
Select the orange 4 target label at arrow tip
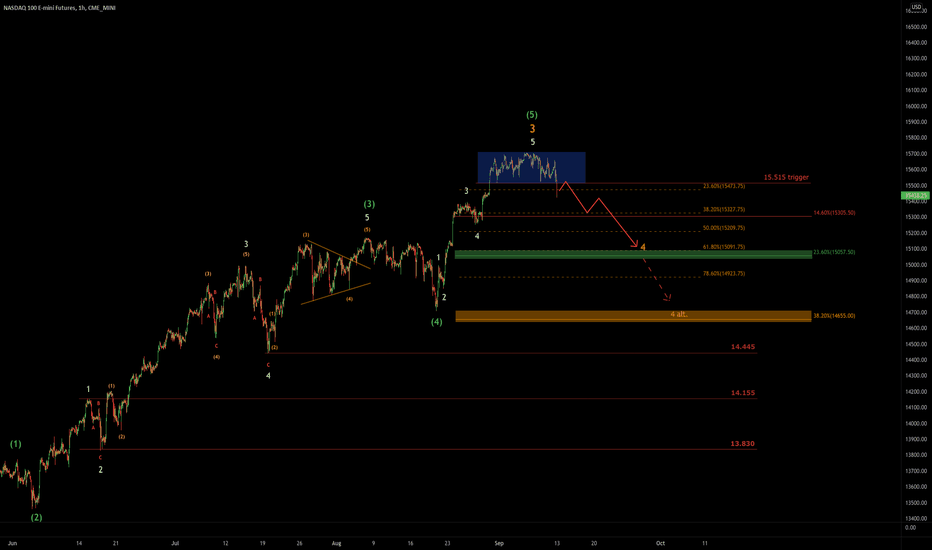[643, 247]
